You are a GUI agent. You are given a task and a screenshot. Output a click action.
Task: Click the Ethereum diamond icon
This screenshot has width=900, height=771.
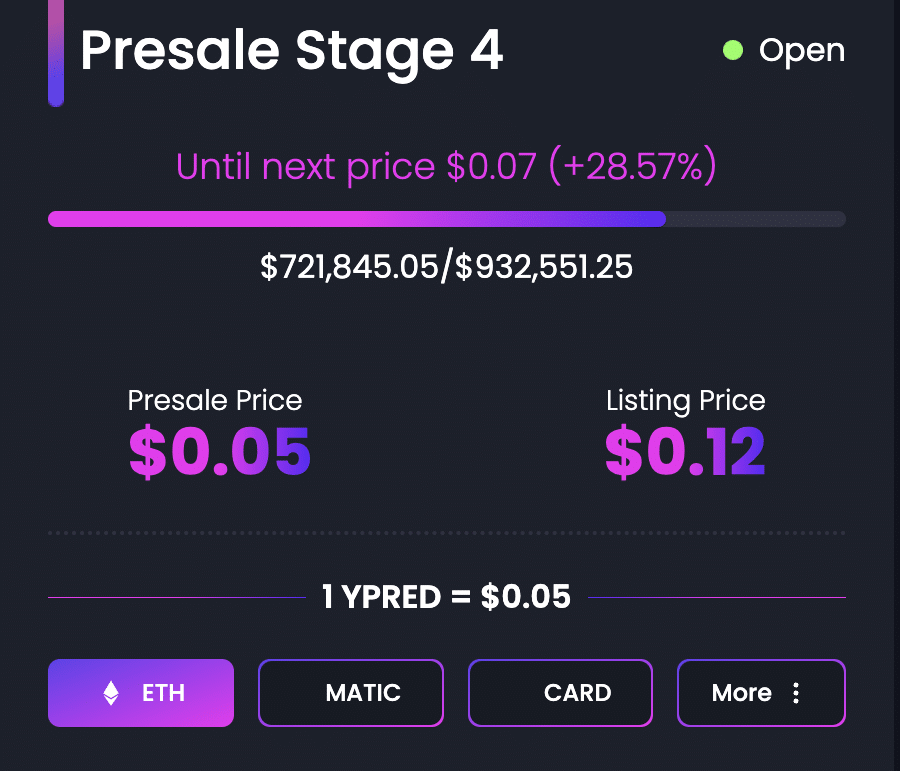(111, 693)
